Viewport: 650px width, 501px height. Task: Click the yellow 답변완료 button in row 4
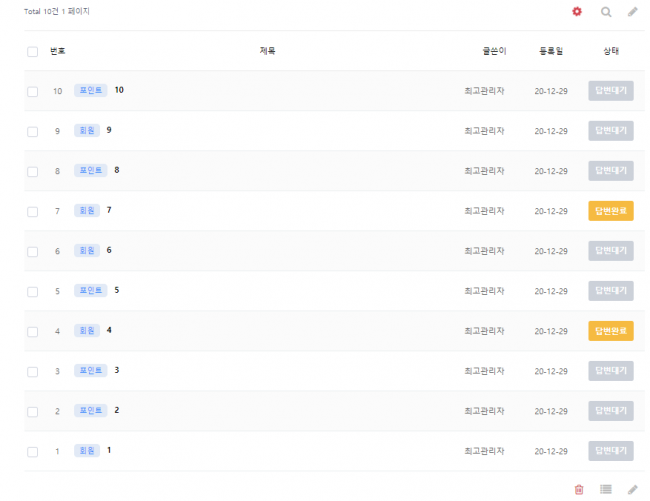tap(611, 331)
